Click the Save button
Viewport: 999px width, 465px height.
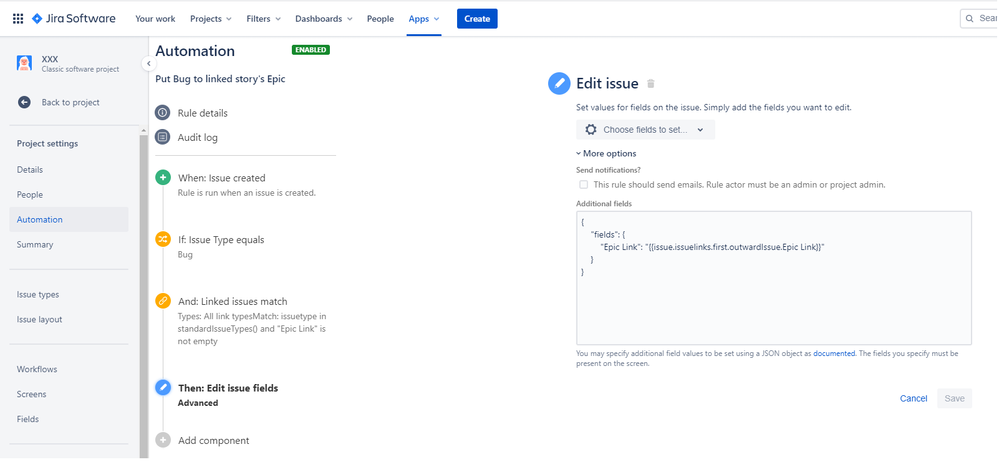[954, 398]
